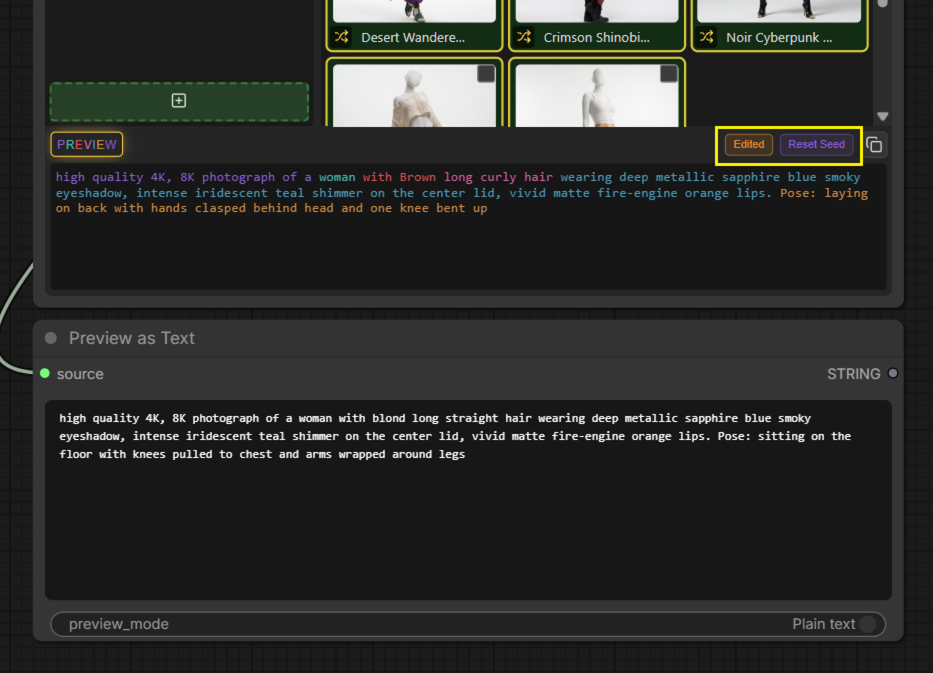Click the word 'Brown' in preview prompt
This screenshot has width=933, height=673.
coord(418,177)
